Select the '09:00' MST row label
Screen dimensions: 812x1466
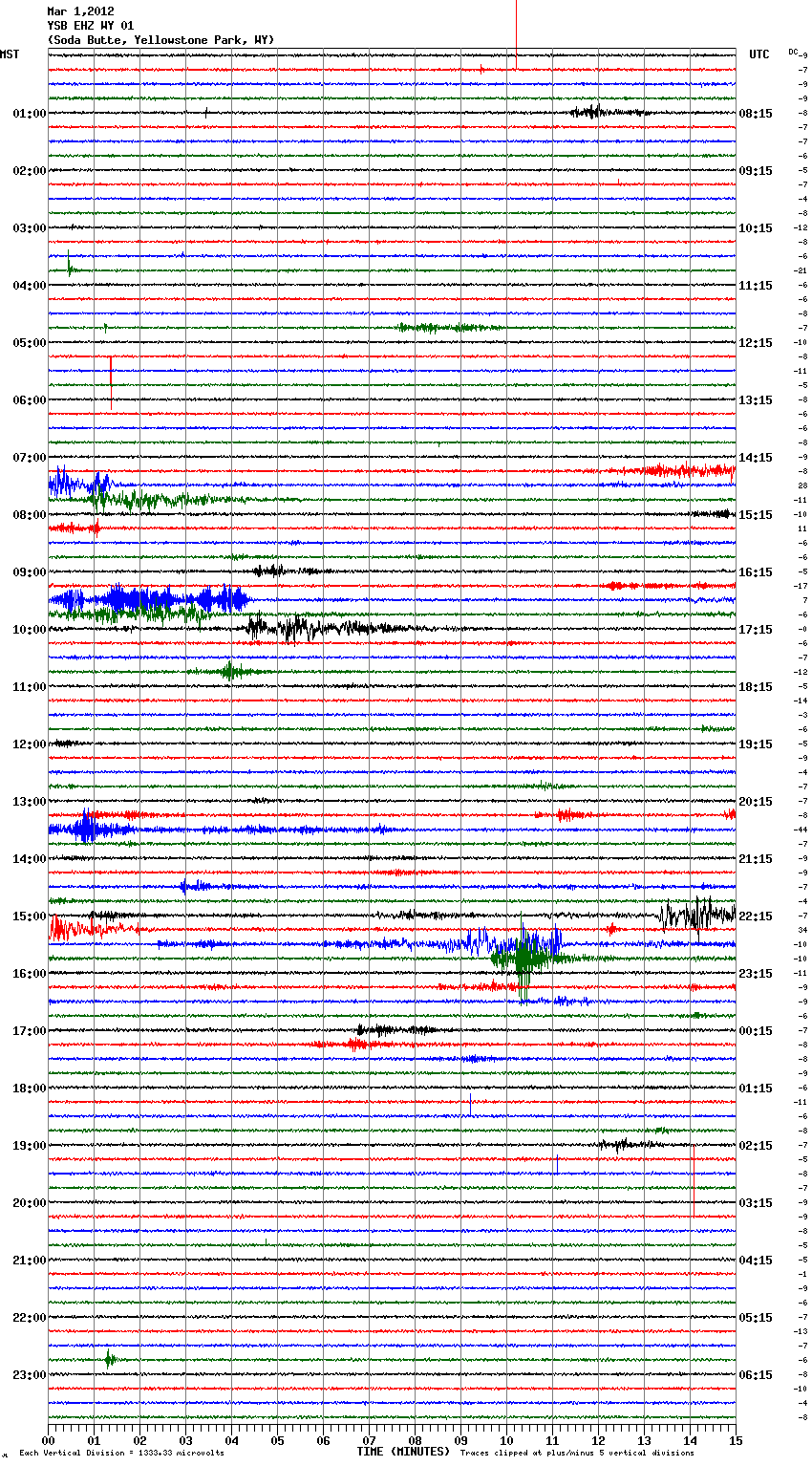click(30, 572)
